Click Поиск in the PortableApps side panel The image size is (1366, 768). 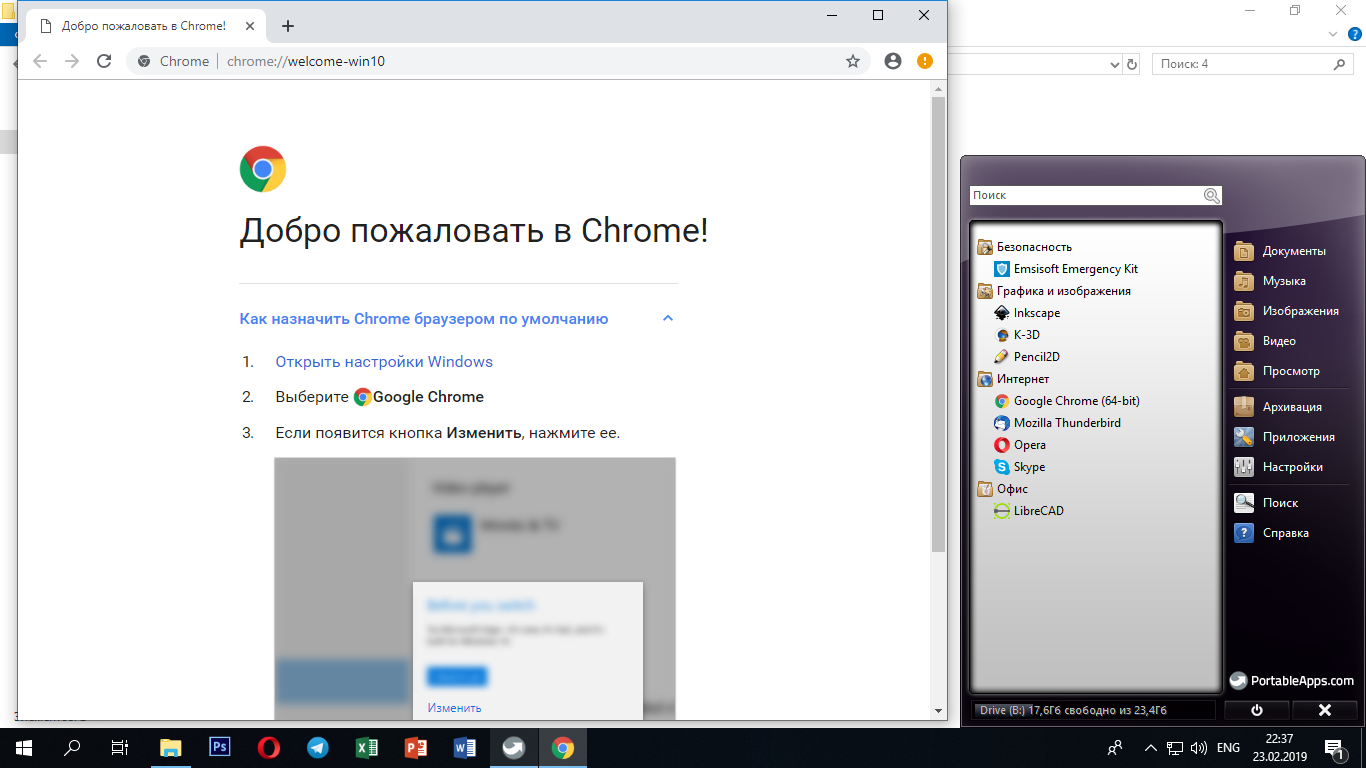click(x=1266, y=503)
